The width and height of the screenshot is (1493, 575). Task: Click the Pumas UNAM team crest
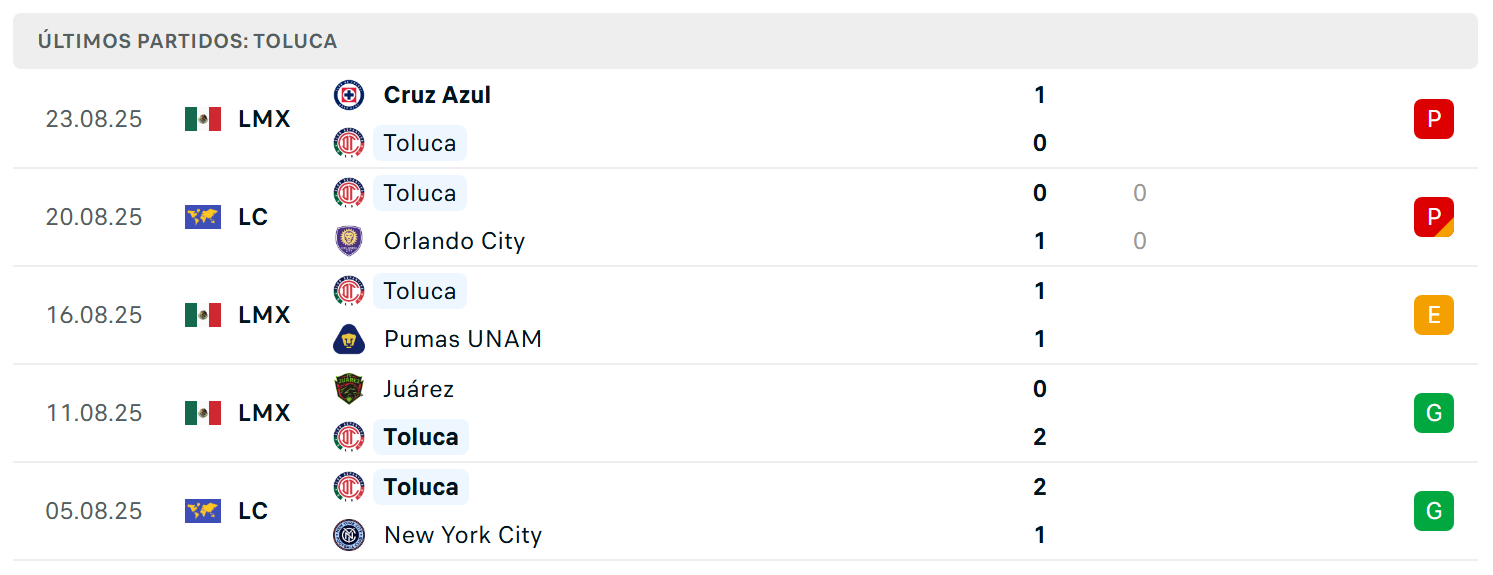349,339
